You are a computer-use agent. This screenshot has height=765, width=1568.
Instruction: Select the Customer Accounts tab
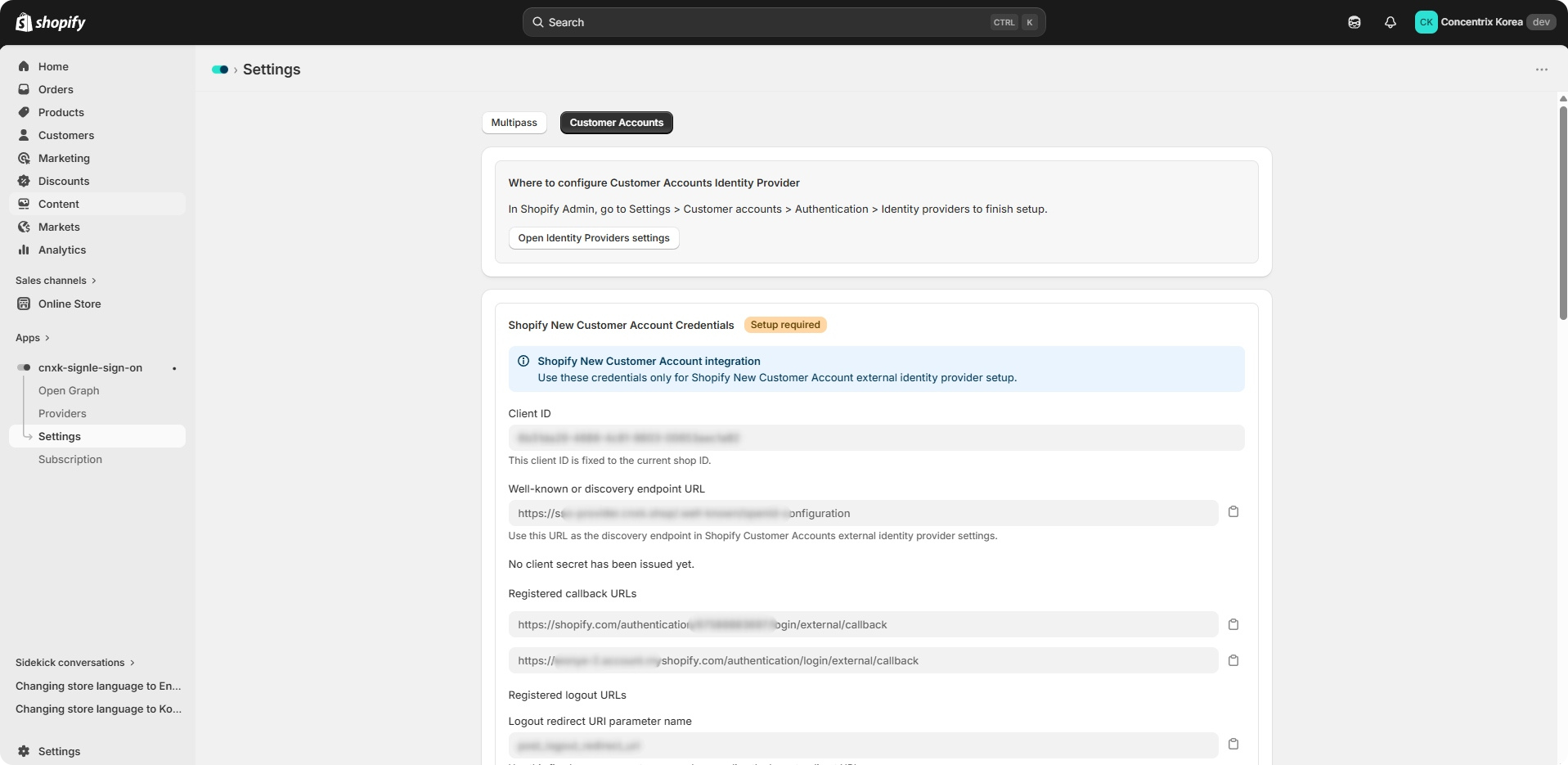point(617,123)
